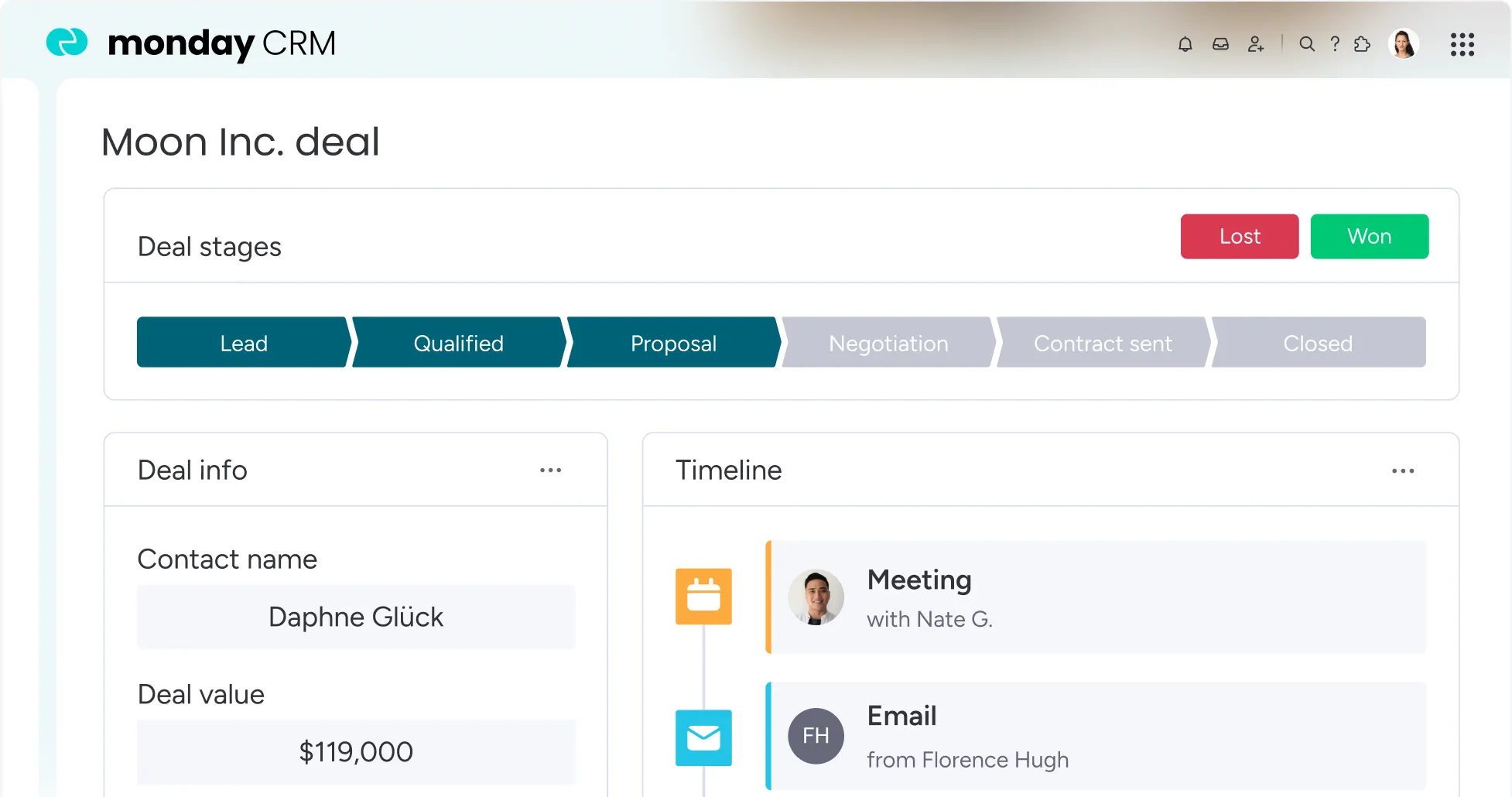Image resolution: width=1512 pixels, height=797 pixels.
Task: Open apps puzzle piece icon
Action: pos(1363,44)
